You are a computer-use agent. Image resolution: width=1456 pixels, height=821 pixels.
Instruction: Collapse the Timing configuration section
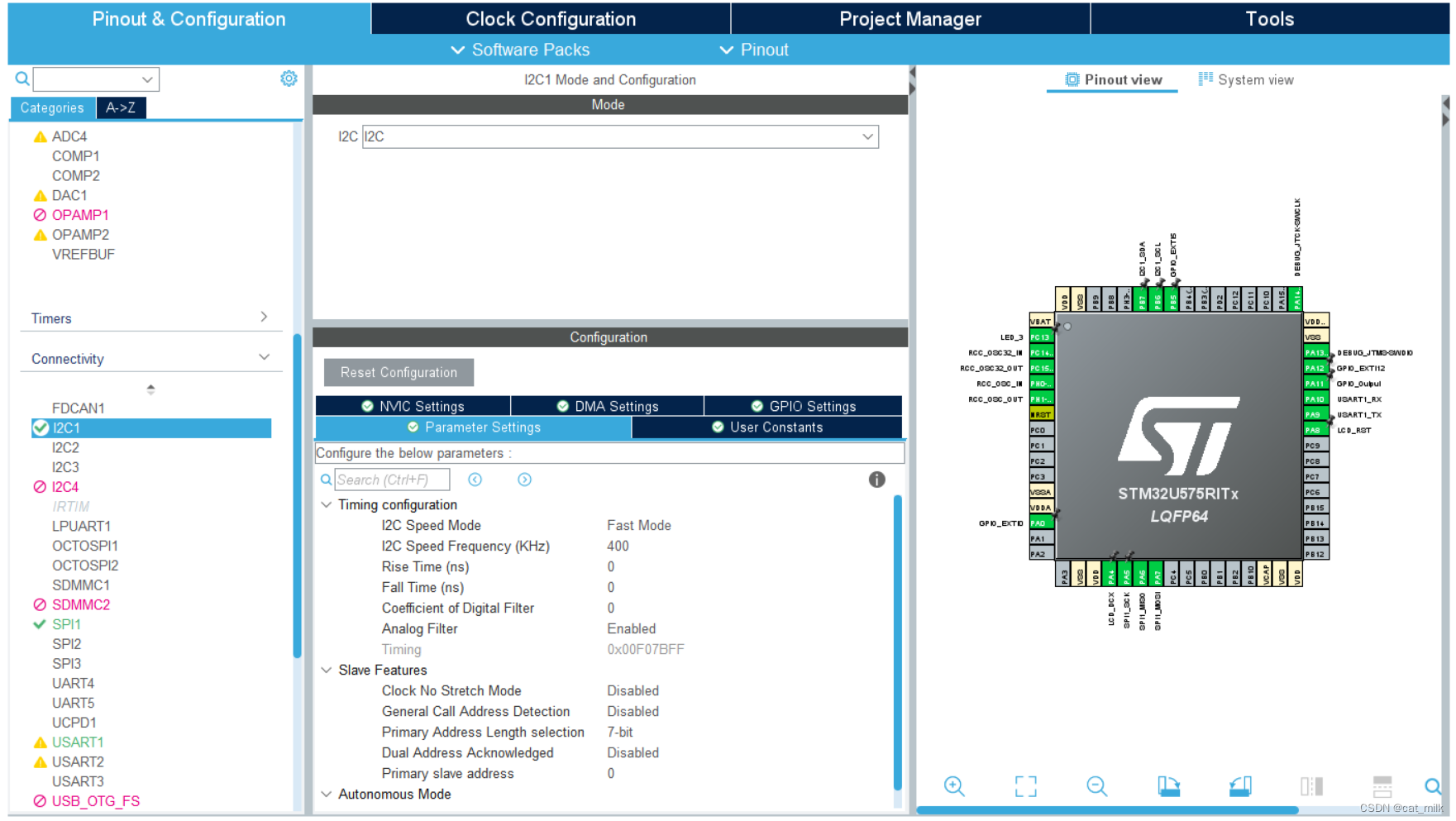(326, 504)
